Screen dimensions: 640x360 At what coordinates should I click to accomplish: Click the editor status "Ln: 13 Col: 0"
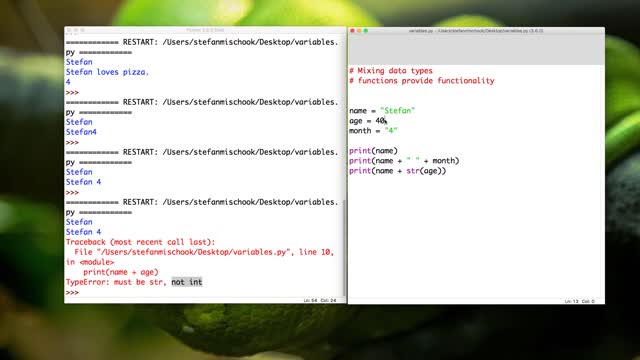tap(580, 301)
